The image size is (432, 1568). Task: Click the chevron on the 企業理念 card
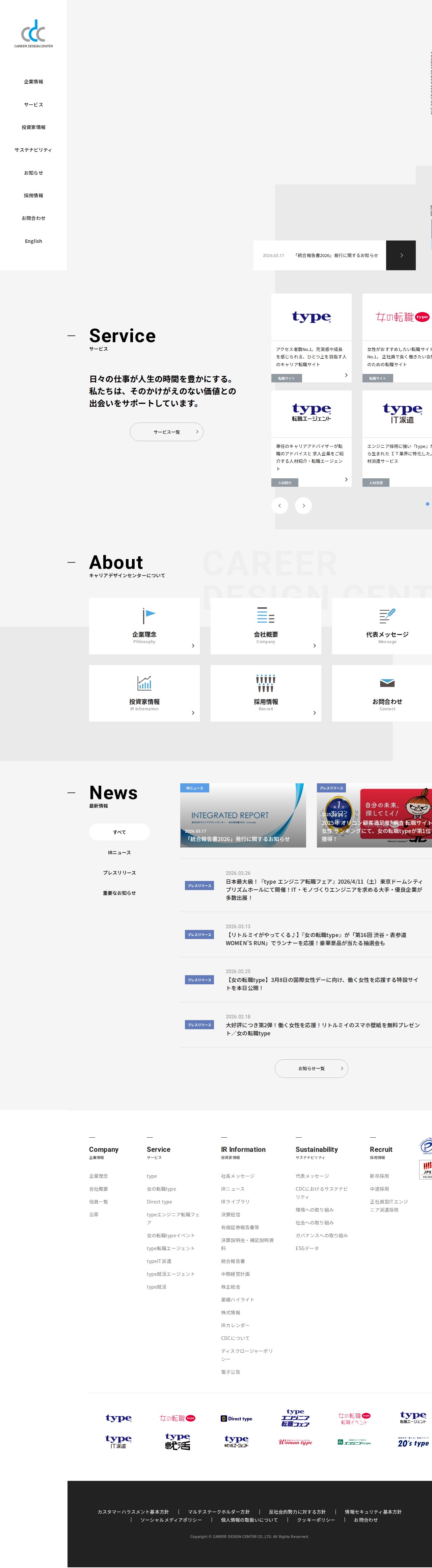tap(193, 645)
